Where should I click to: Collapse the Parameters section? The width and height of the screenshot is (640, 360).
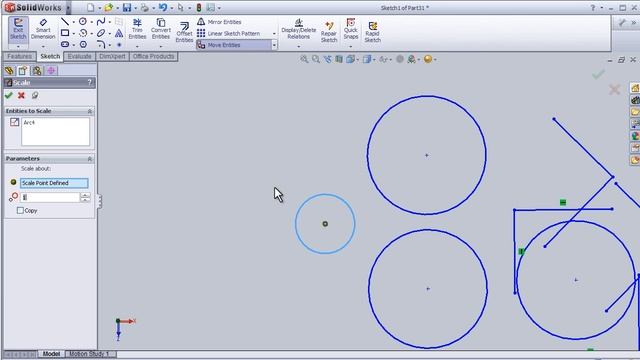pos(89,158)
